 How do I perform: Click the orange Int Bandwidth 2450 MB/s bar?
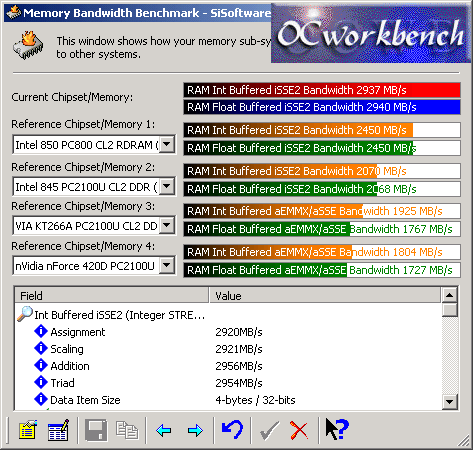322,130
